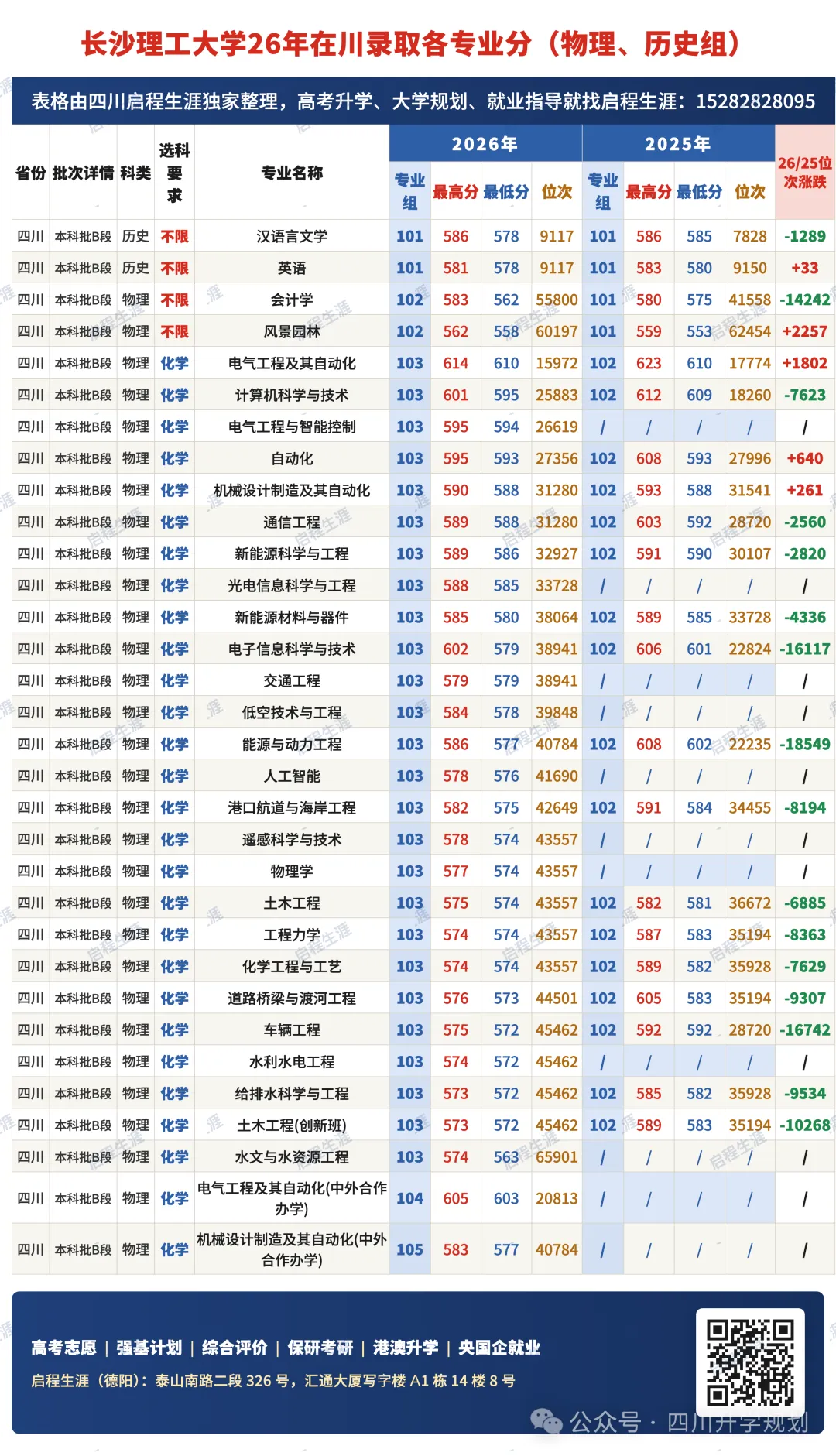Image resolution: width=836 pixels, height=1456 pixels.
Task: Select the 电子信息科学与技术 major cell
Action: coord(292,649)
